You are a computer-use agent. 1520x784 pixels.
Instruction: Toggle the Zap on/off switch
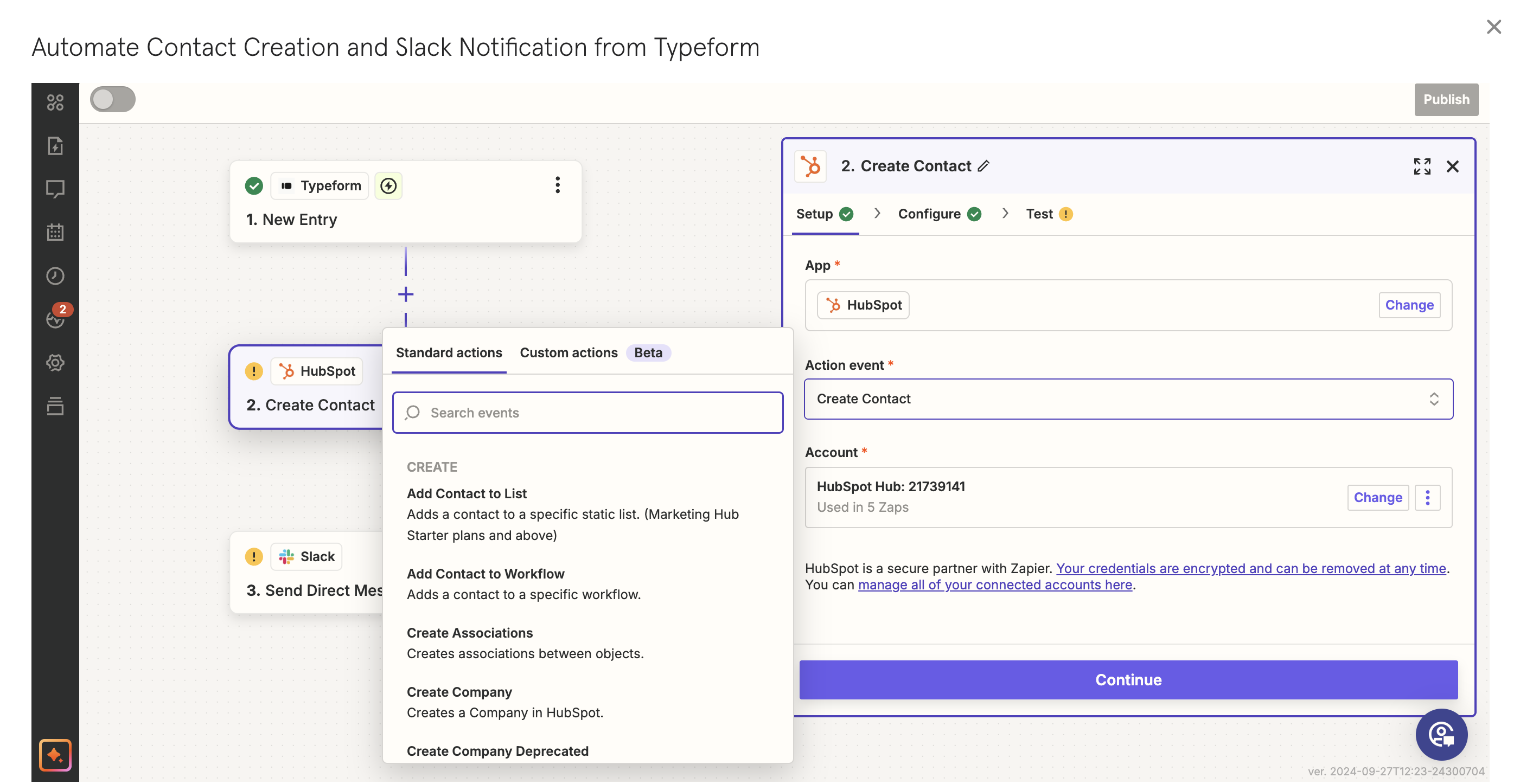click(x=113, y=99)
